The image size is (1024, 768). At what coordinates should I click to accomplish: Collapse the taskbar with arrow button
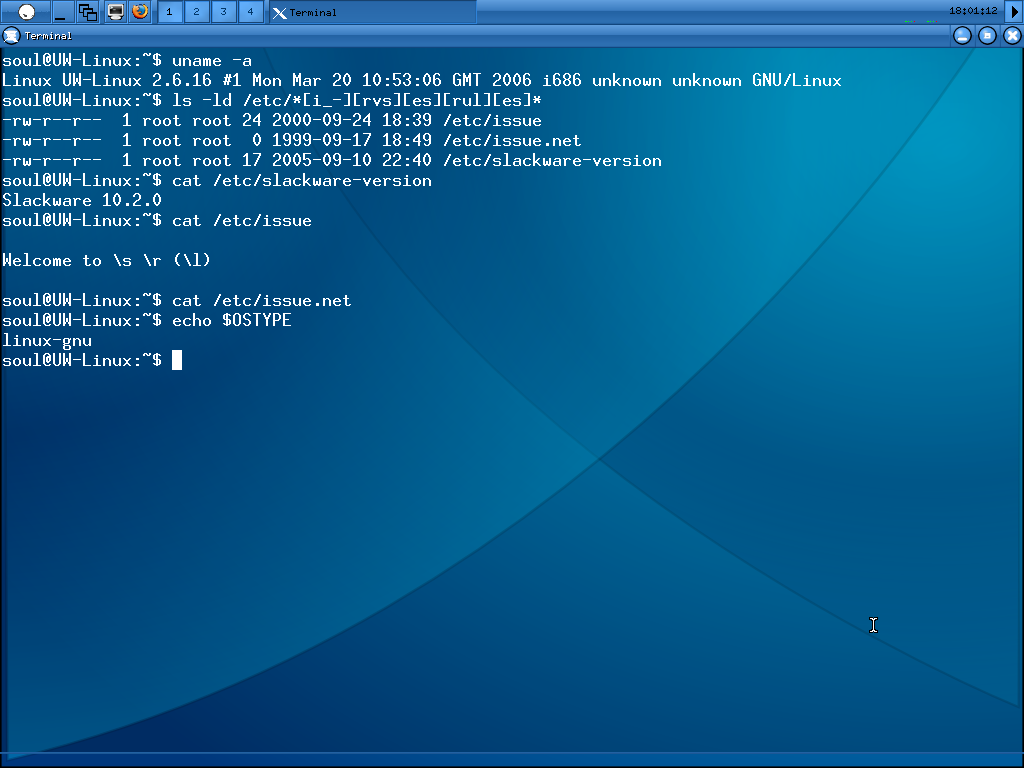(x=1014, y=12)
